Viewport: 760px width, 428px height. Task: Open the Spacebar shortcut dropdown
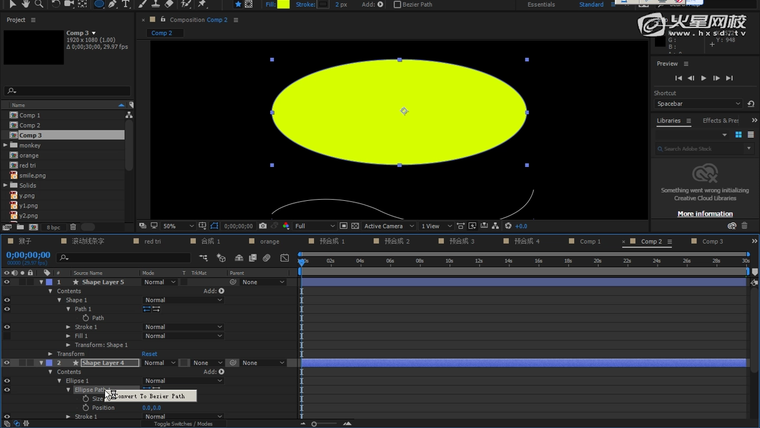click(x=698, y=104)
